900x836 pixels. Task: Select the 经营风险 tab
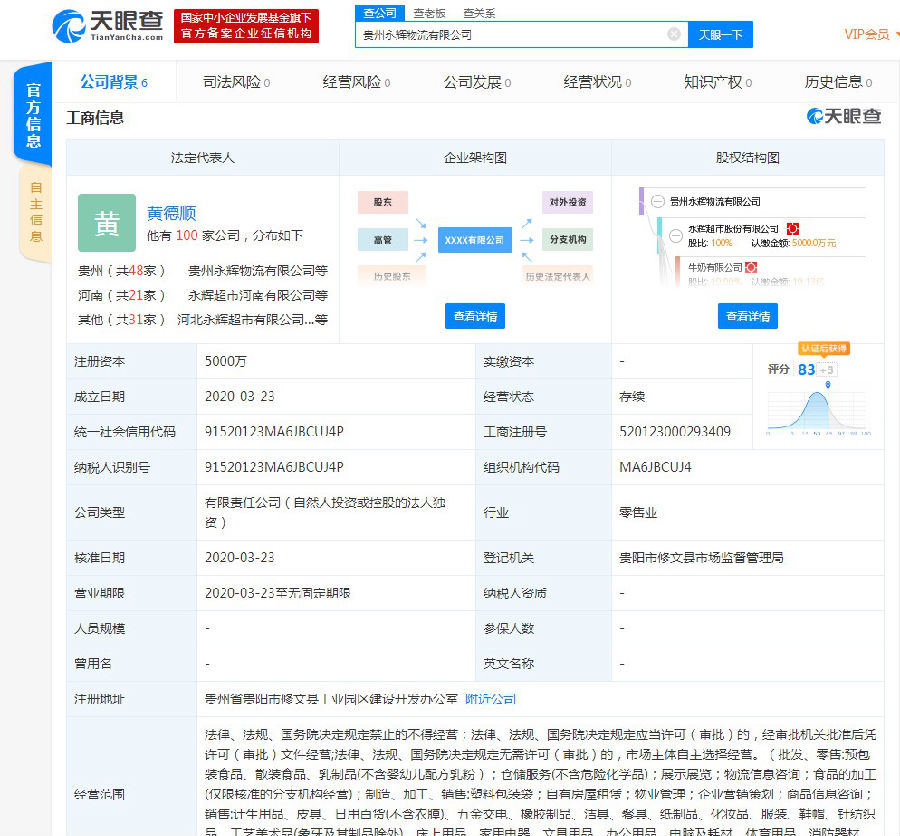(356, 82)
